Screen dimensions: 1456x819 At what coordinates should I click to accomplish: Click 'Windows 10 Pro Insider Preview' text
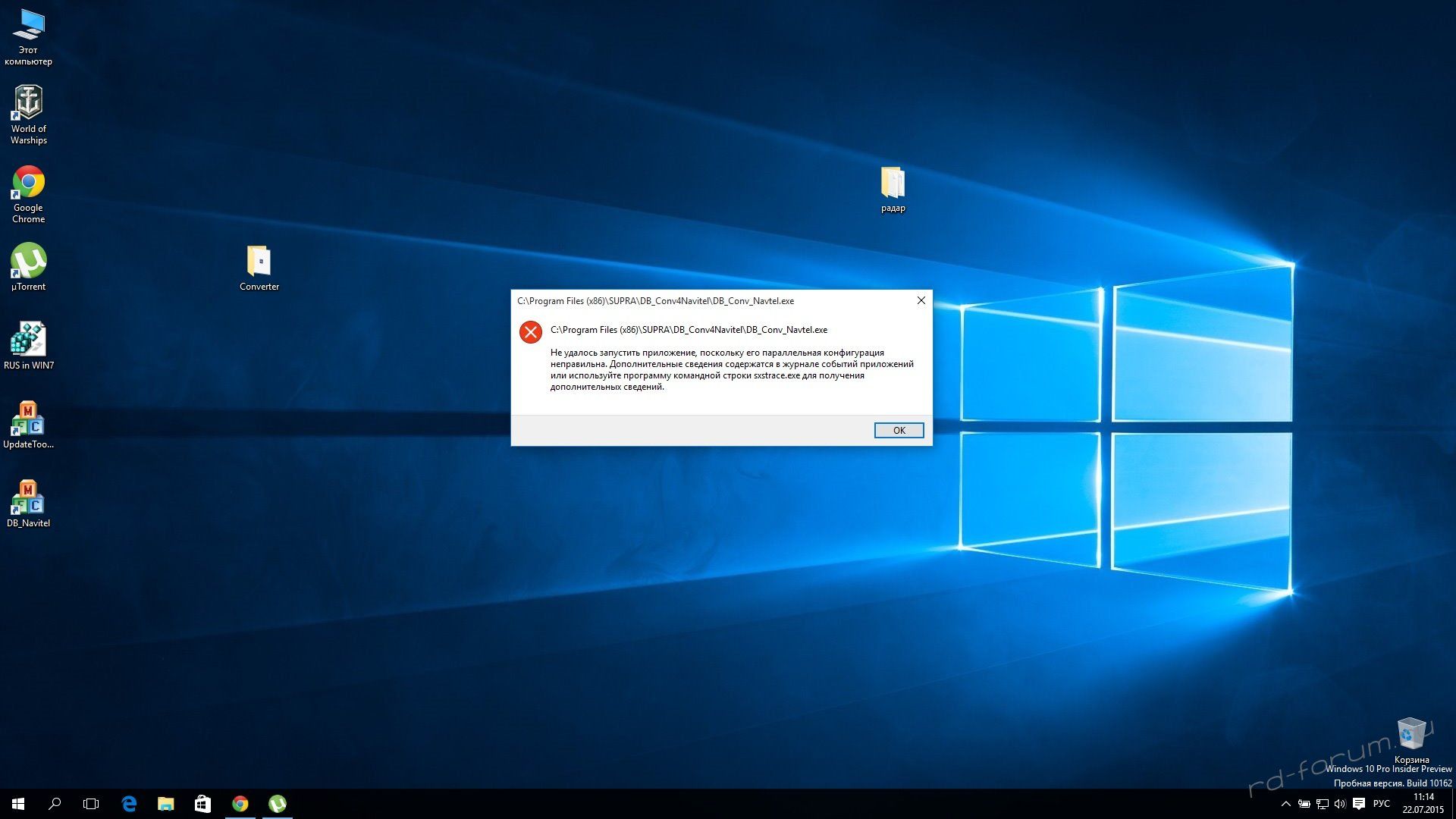pos(1389,769)
